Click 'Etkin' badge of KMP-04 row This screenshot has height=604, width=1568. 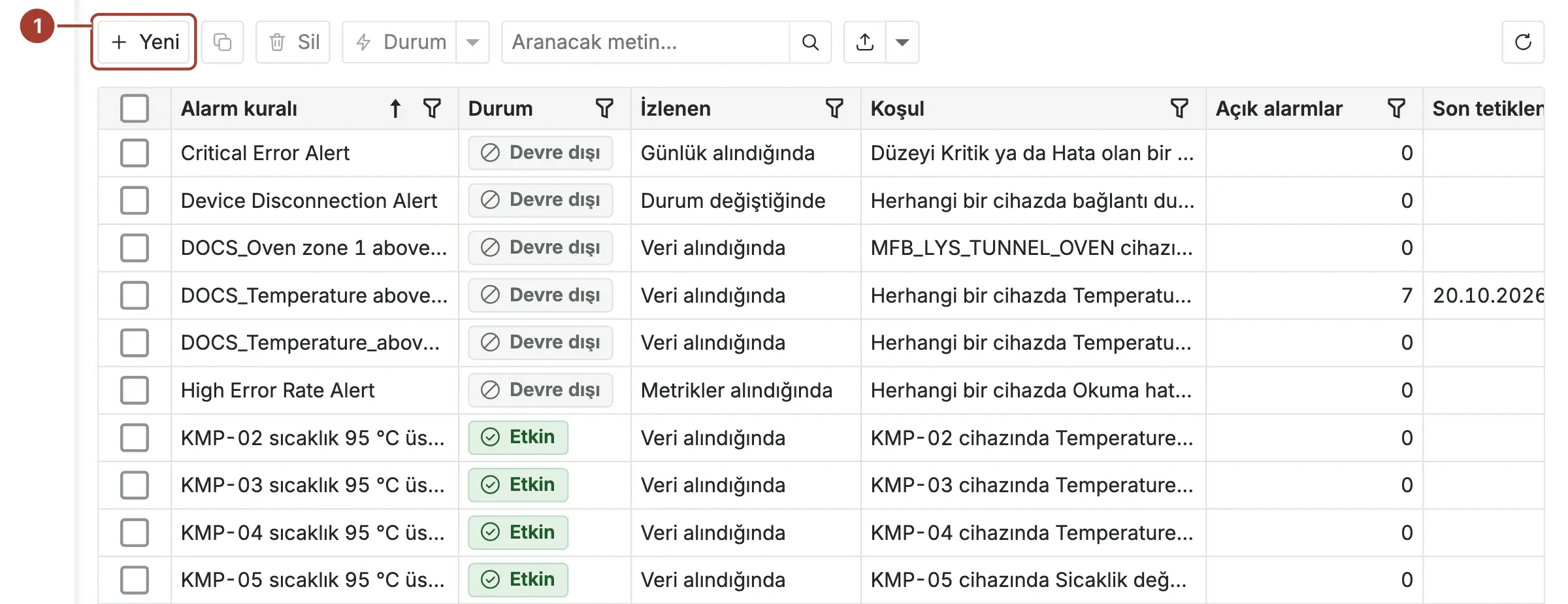[x=518, y=532]
